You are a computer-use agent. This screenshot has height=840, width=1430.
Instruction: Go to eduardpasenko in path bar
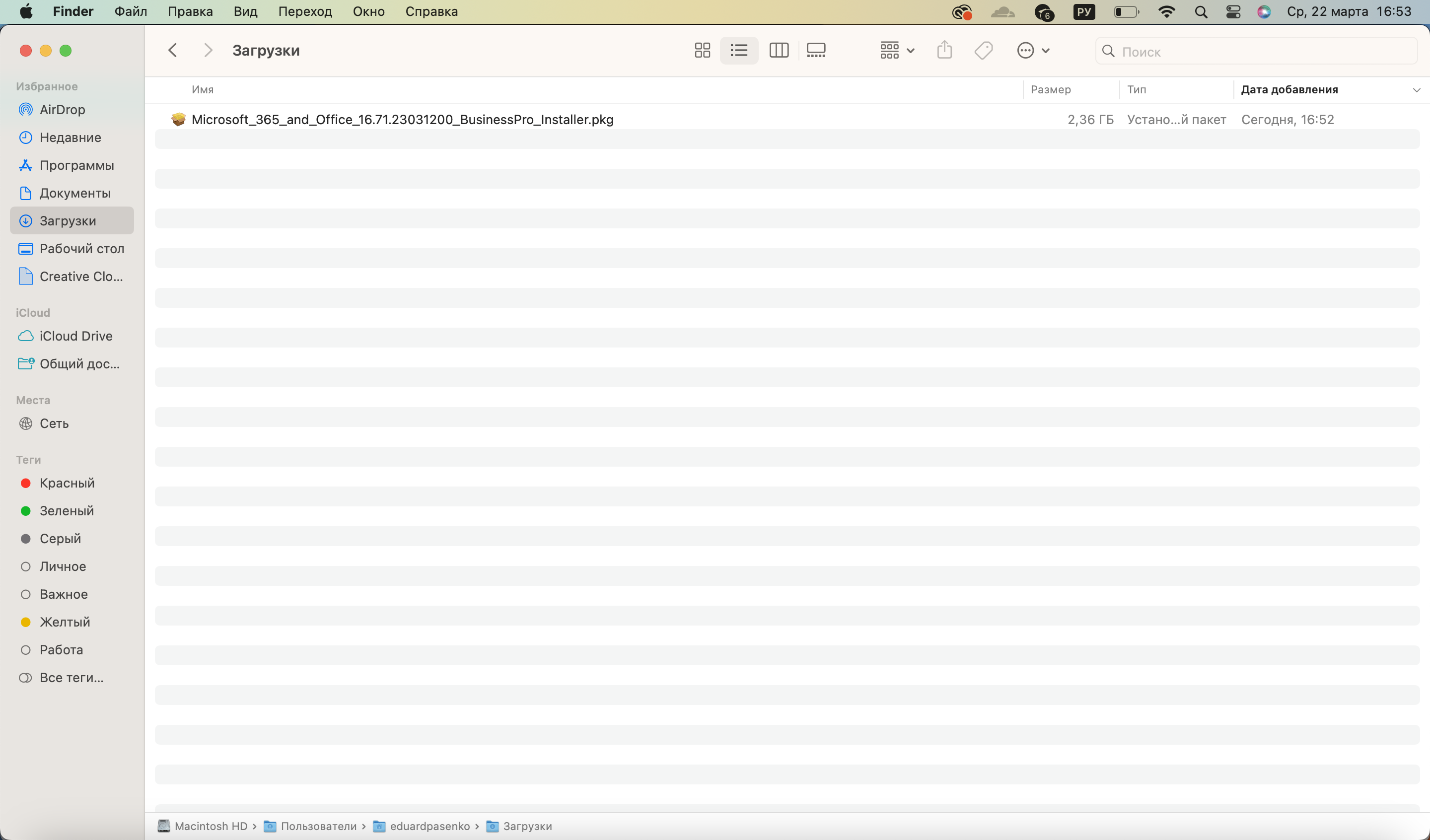[x=429, y=827]
